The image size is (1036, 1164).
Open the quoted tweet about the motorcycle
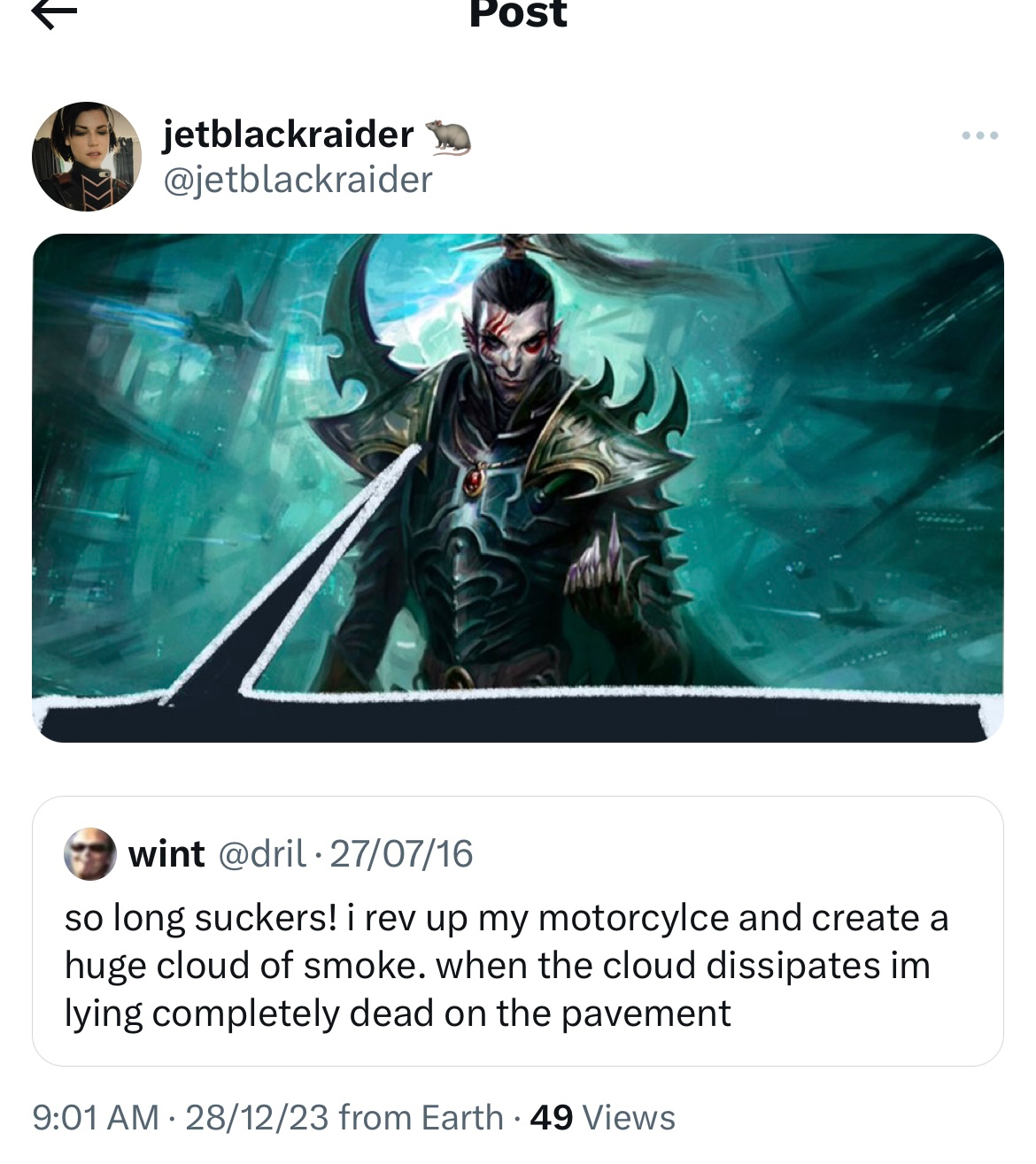click(x=518, y=931)
